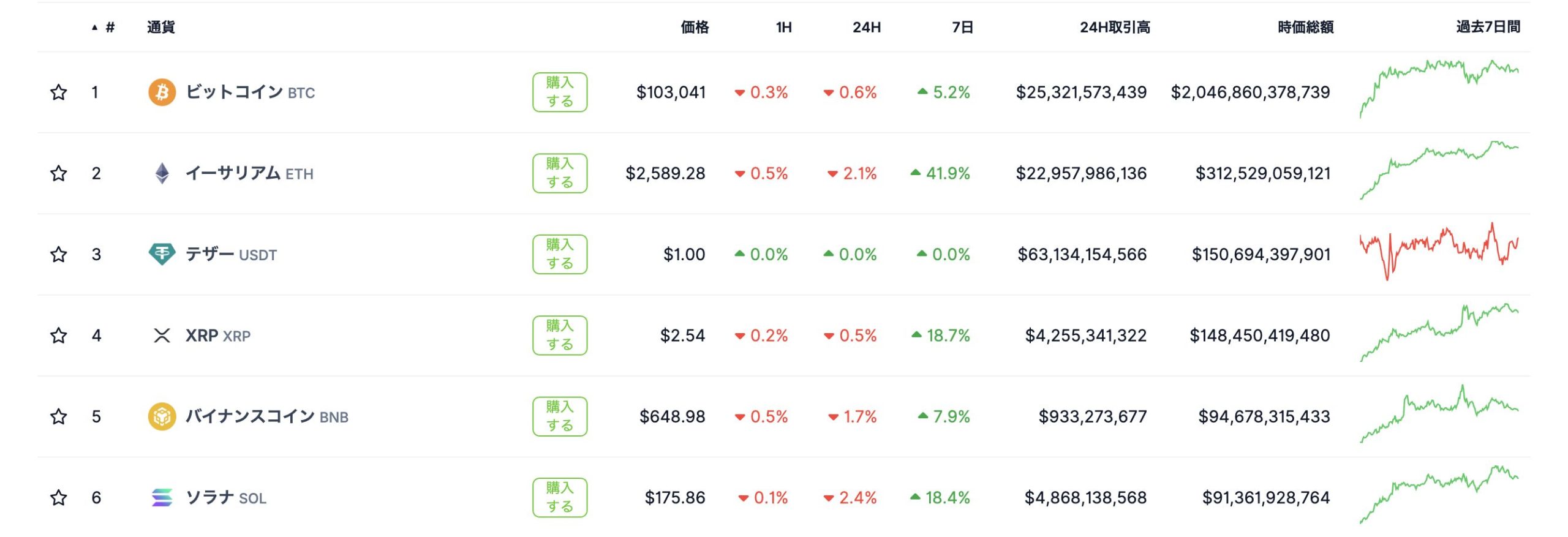Open Tether's red 7-day sparkline chart

pyautogui.click(x=1439, y=251)
